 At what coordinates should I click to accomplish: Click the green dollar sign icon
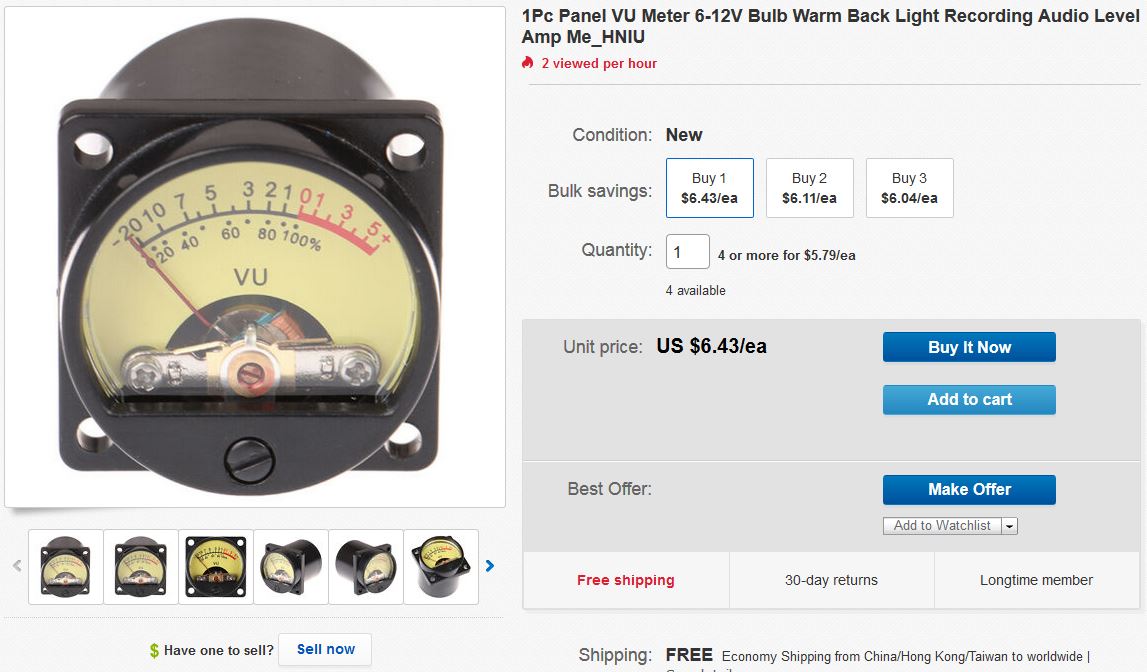point(154,650)
